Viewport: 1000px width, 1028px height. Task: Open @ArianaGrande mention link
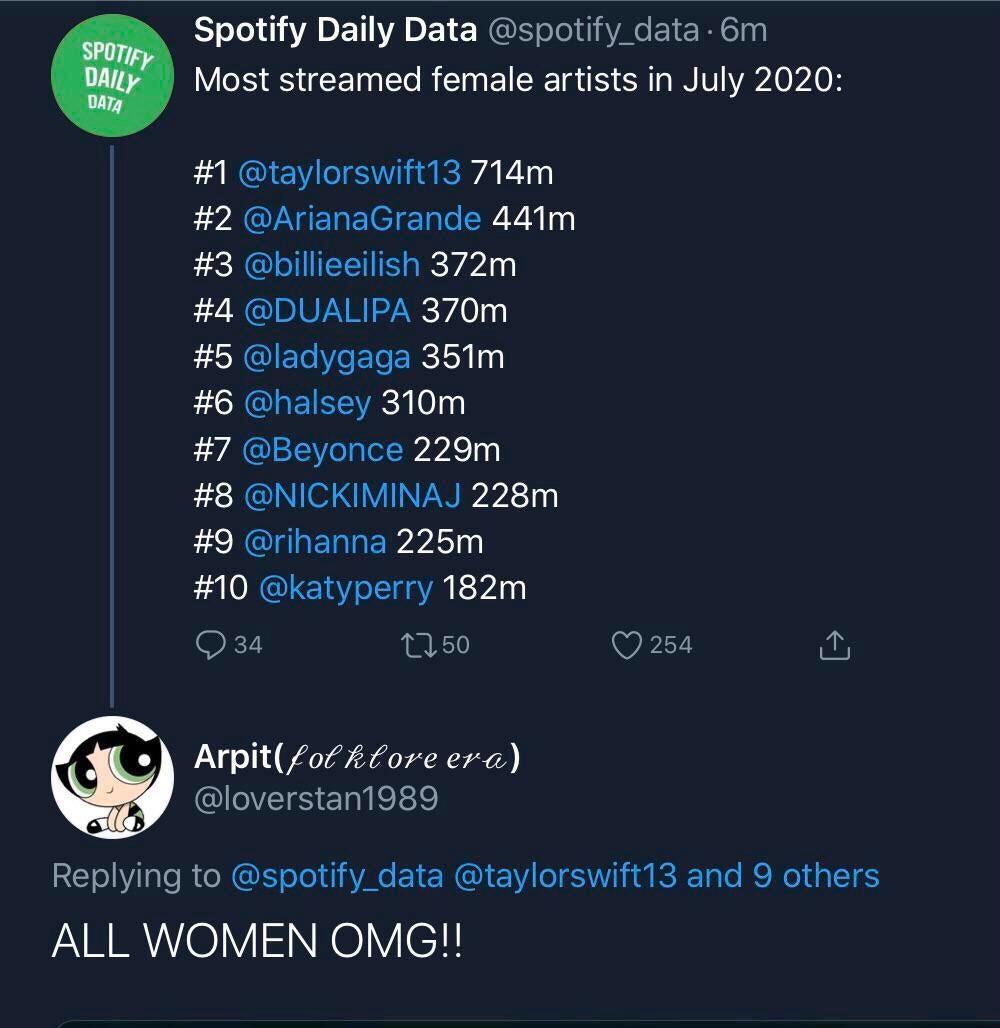[x=361, y=219]
